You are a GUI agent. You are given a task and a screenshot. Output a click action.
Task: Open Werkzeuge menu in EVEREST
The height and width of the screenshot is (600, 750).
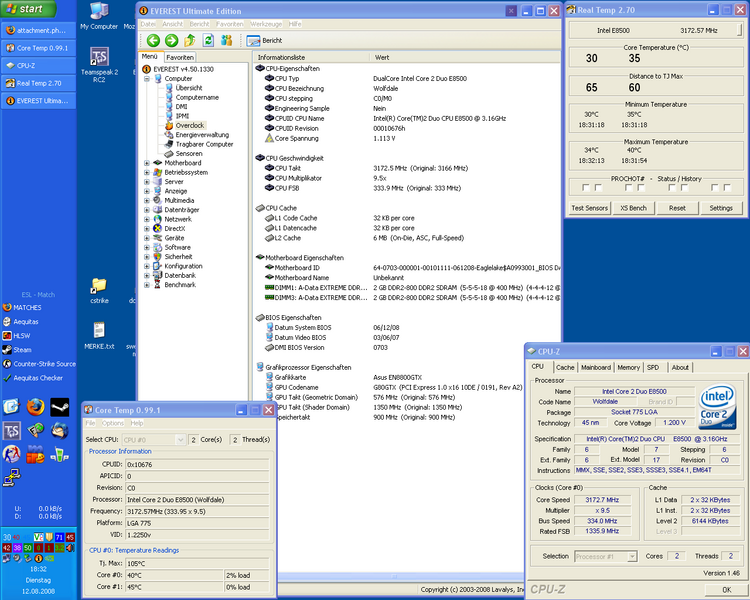tap(266, 24)
